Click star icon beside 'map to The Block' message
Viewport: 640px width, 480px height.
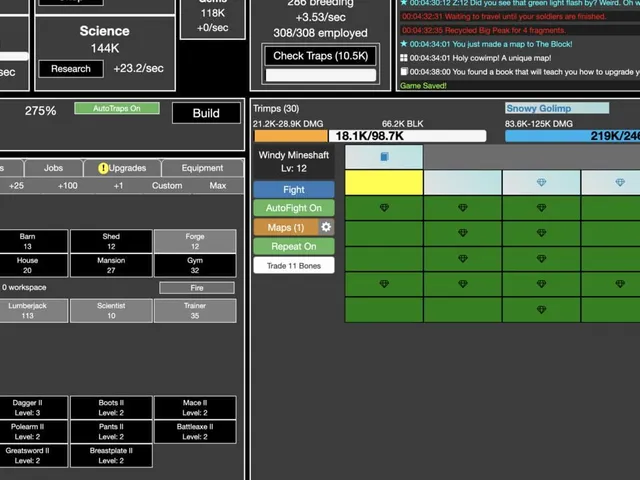pyautogui.click(x=404, y=44)
